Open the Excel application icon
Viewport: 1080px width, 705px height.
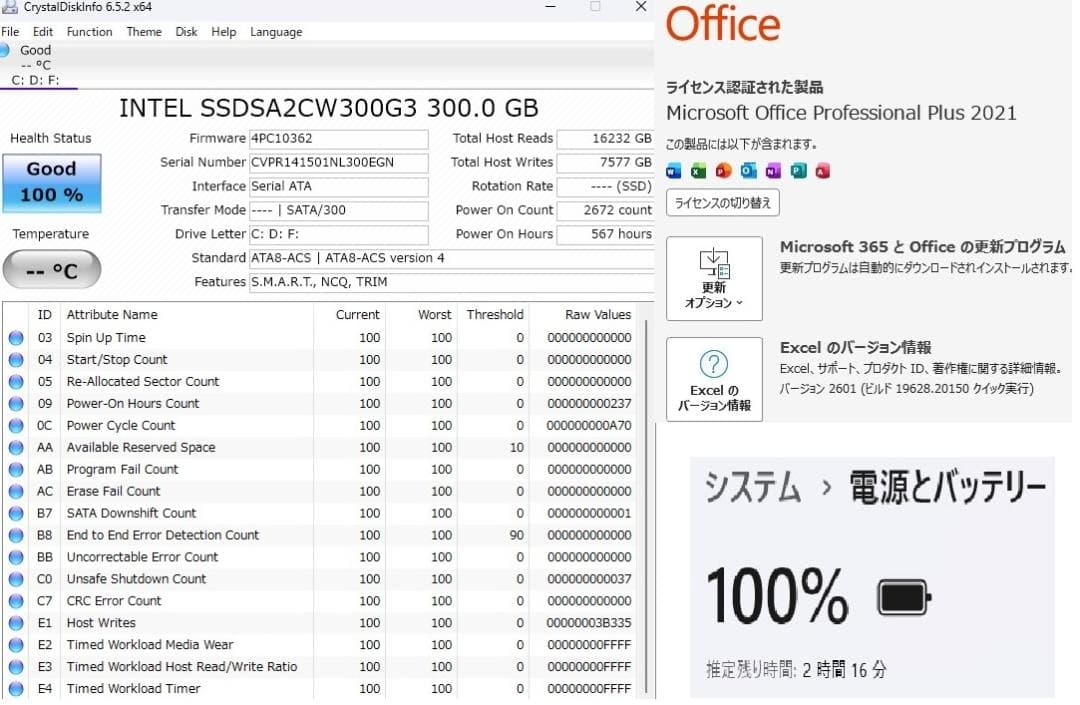(x=698, y=171)
